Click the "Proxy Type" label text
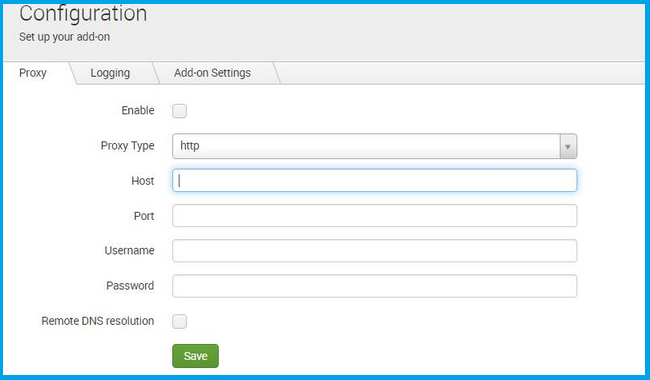This screenshot has width=650, height=380. click(x=127, y=146)
